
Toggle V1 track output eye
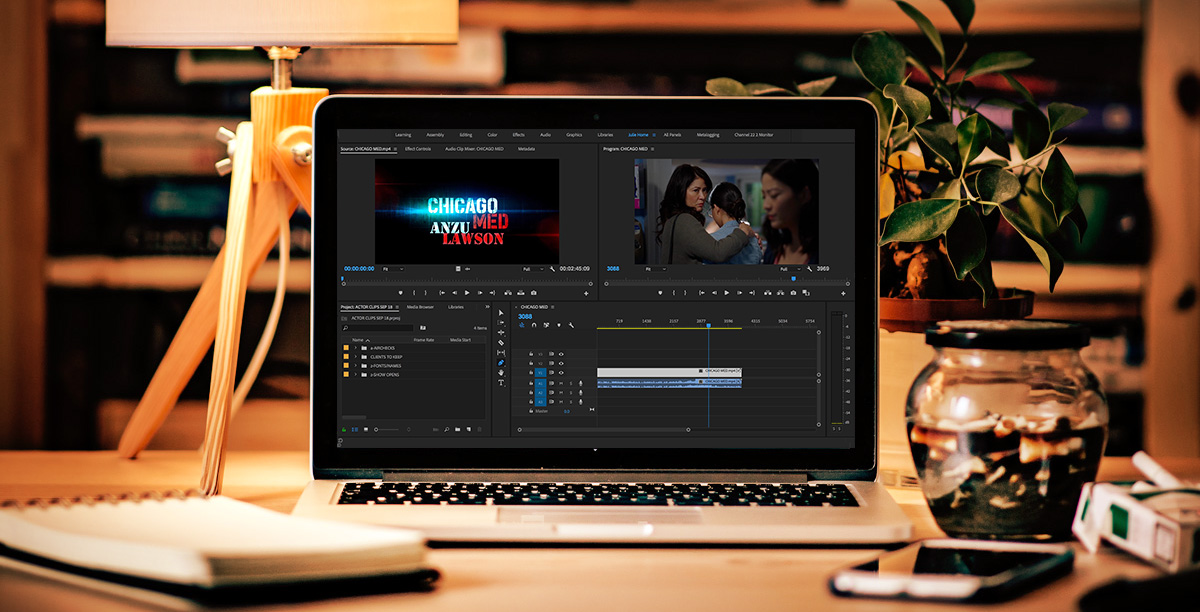click(x=561, y=372)
